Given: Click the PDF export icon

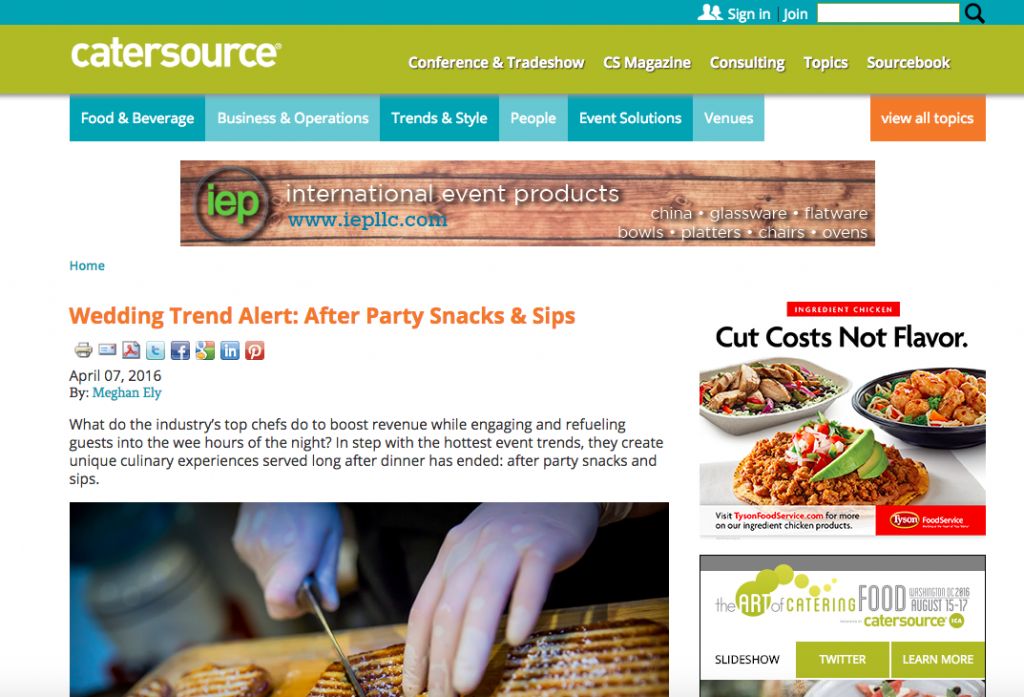Looking at the screenshot, I should pyautogui.click(x=131, y=351).
